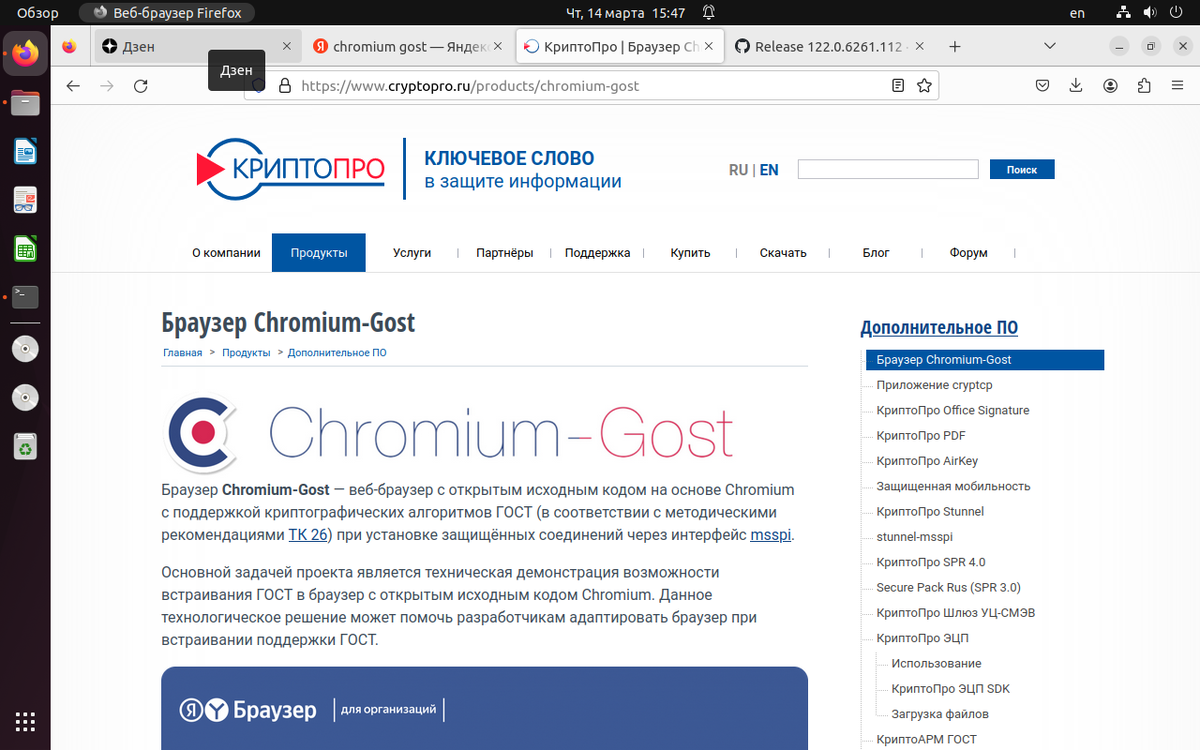Click Обзор activities in top bar

tap(38, 13)
